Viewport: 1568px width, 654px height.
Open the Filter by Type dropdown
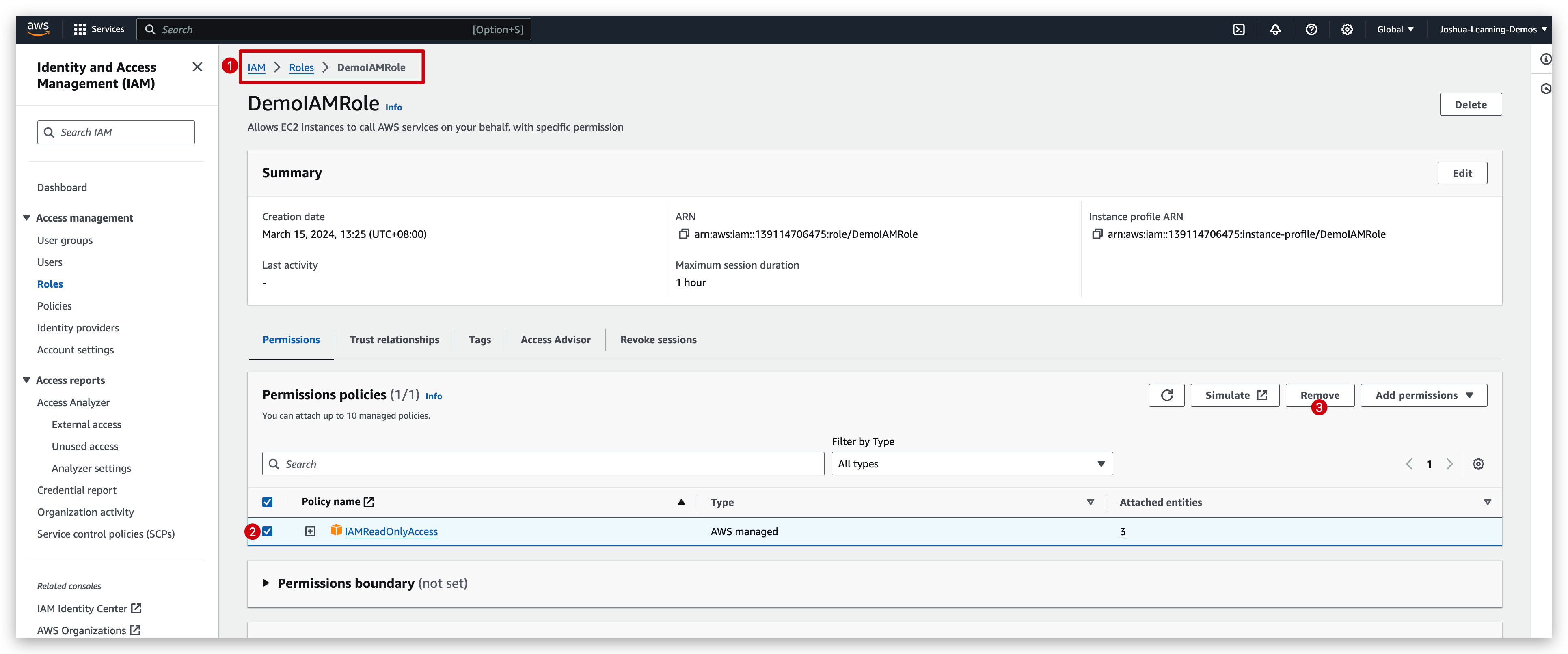[x=972, y=464]
